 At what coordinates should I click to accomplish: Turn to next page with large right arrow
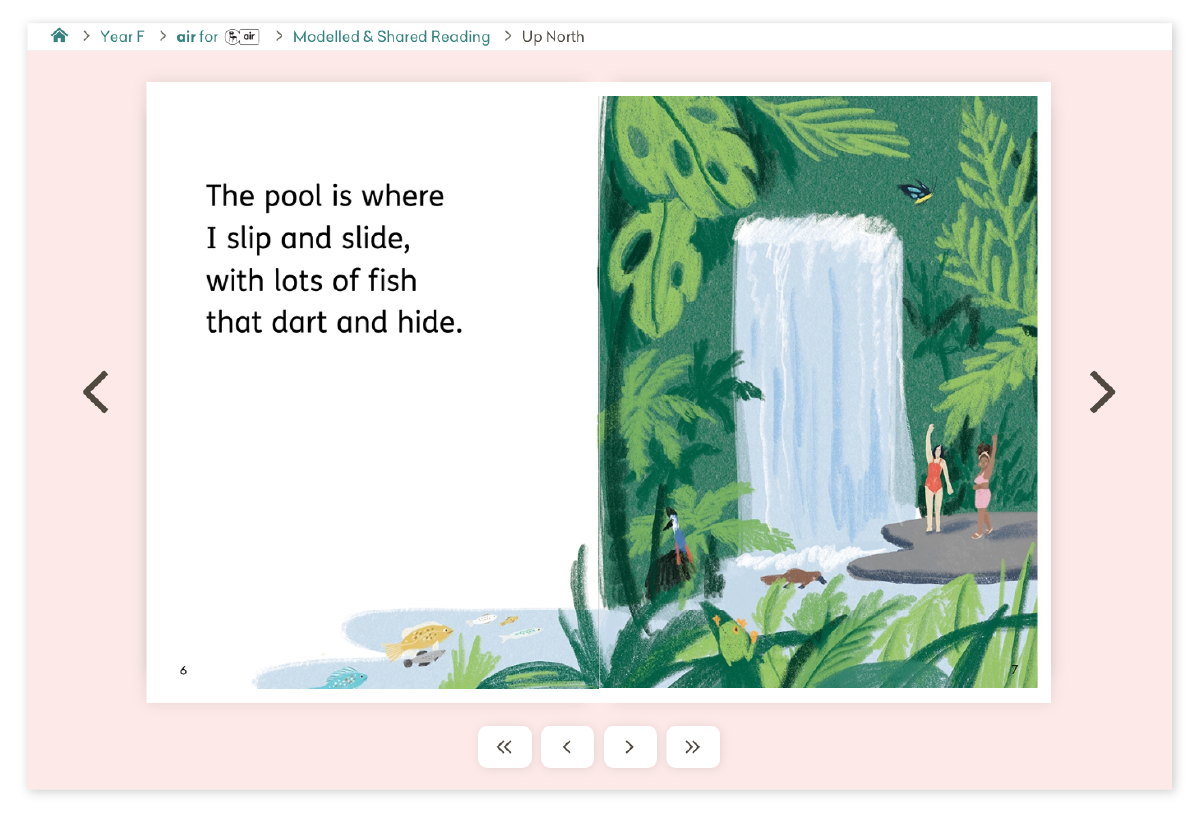1102,392
